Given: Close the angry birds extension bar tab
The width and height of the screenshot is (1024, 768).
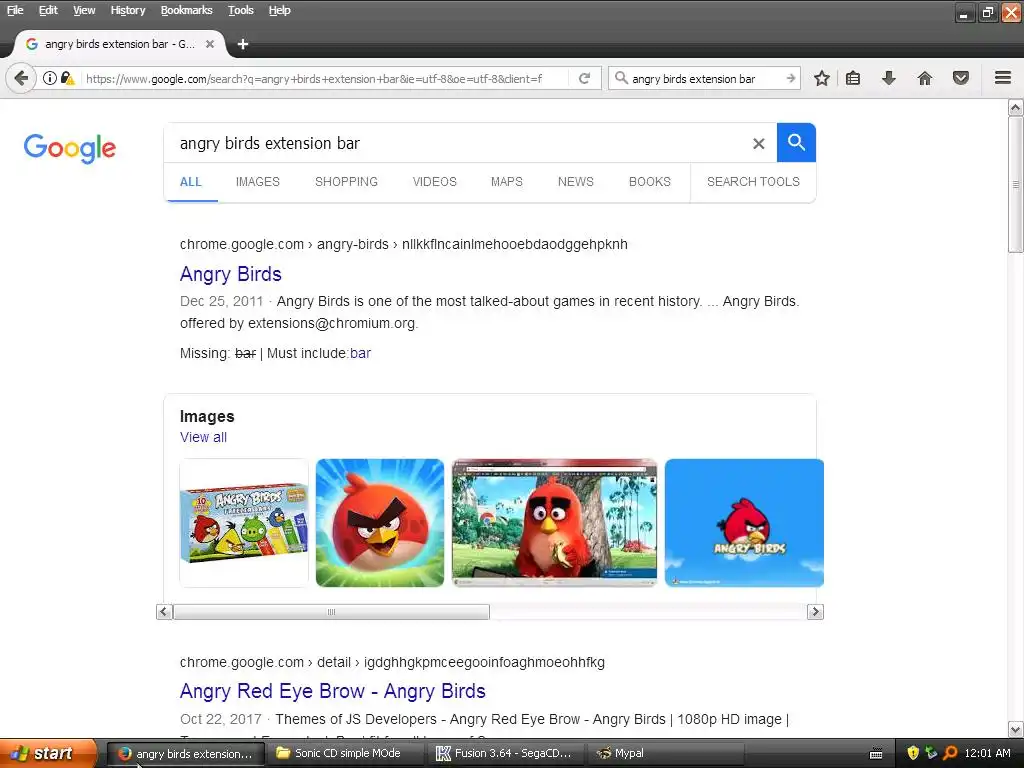Looking at the screenshot, I should click(210, 44).
